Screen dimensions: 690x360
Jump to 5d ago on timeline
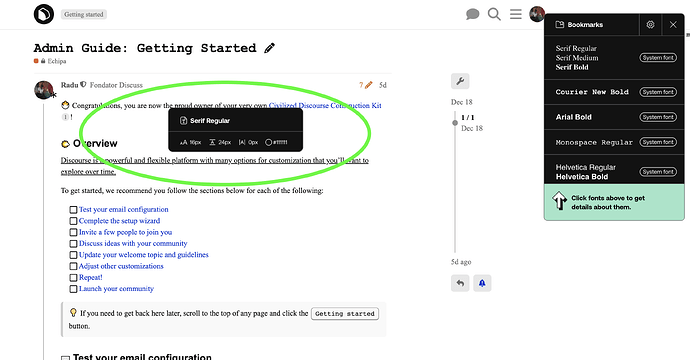[461, 262]
